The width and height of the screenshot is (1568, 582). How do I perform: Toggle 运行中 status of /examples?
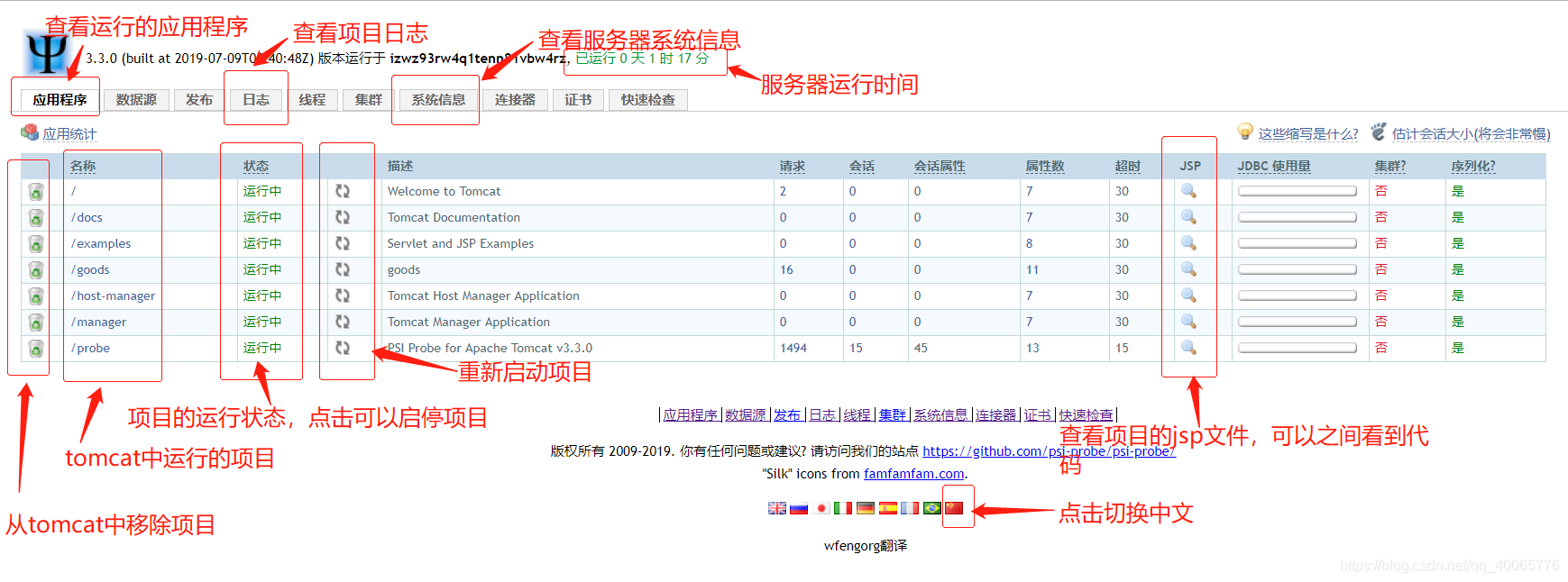coord(262,243)
